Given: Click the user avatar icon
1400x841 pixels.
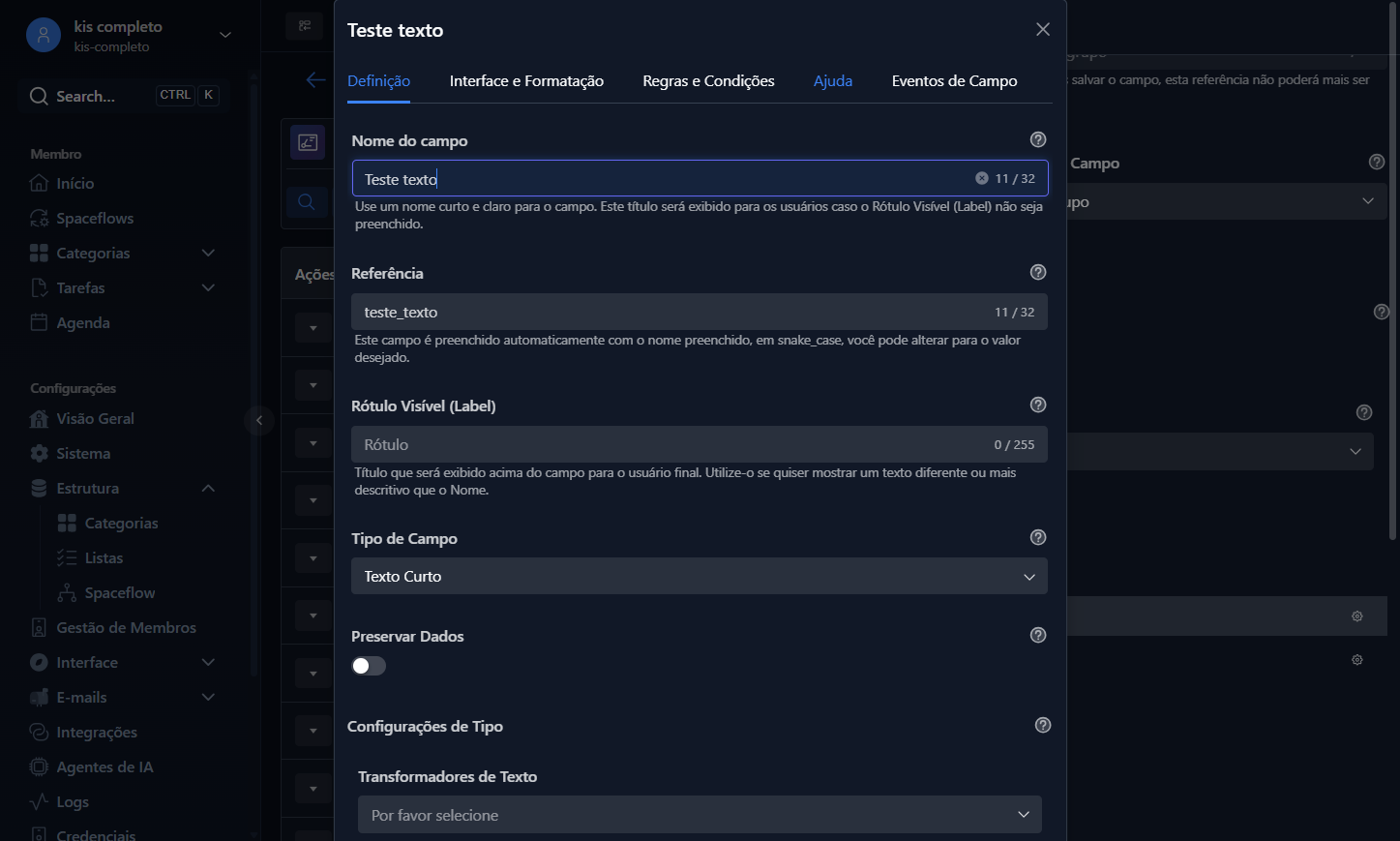Looking at the screenshot, I should point(43,35).
